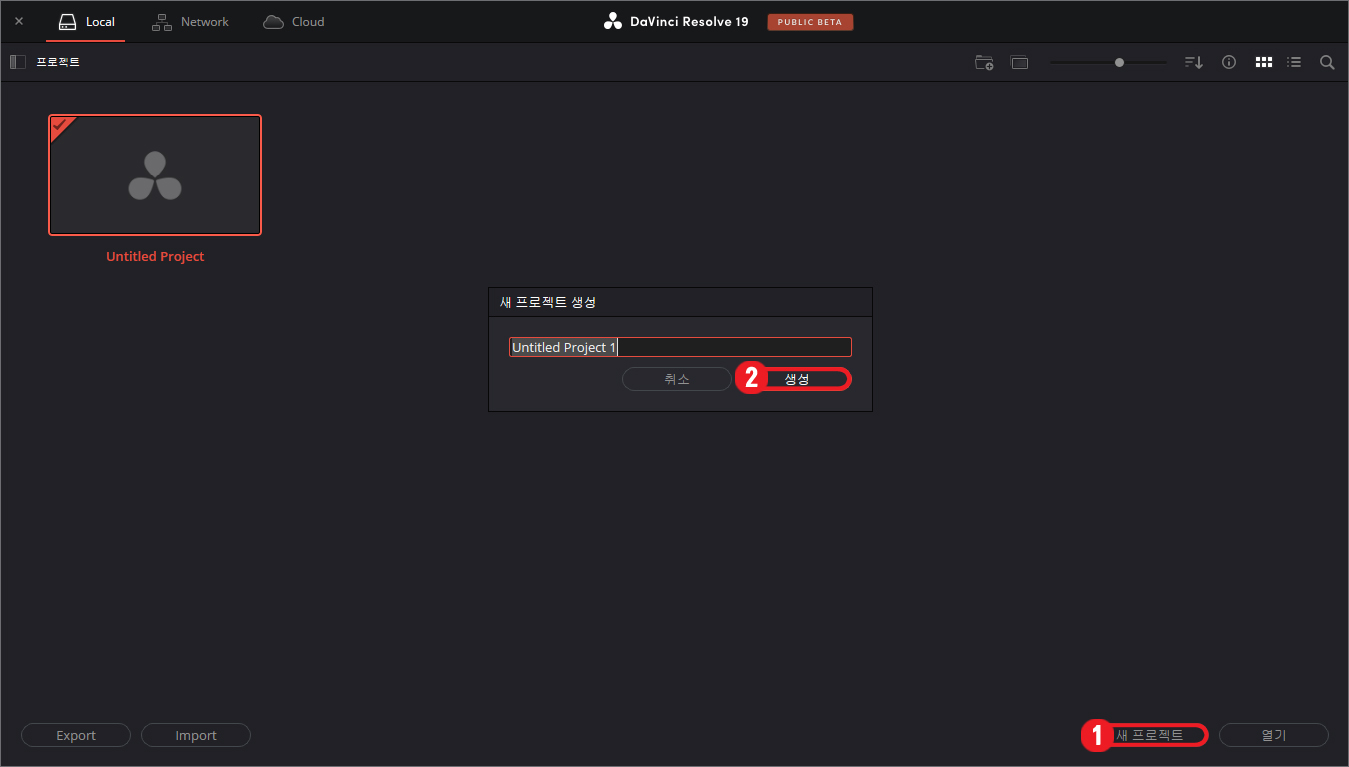Click the PUBLIC BETA badge
1349x767 pixels.
pyautogui.click(x=810, y=22)
